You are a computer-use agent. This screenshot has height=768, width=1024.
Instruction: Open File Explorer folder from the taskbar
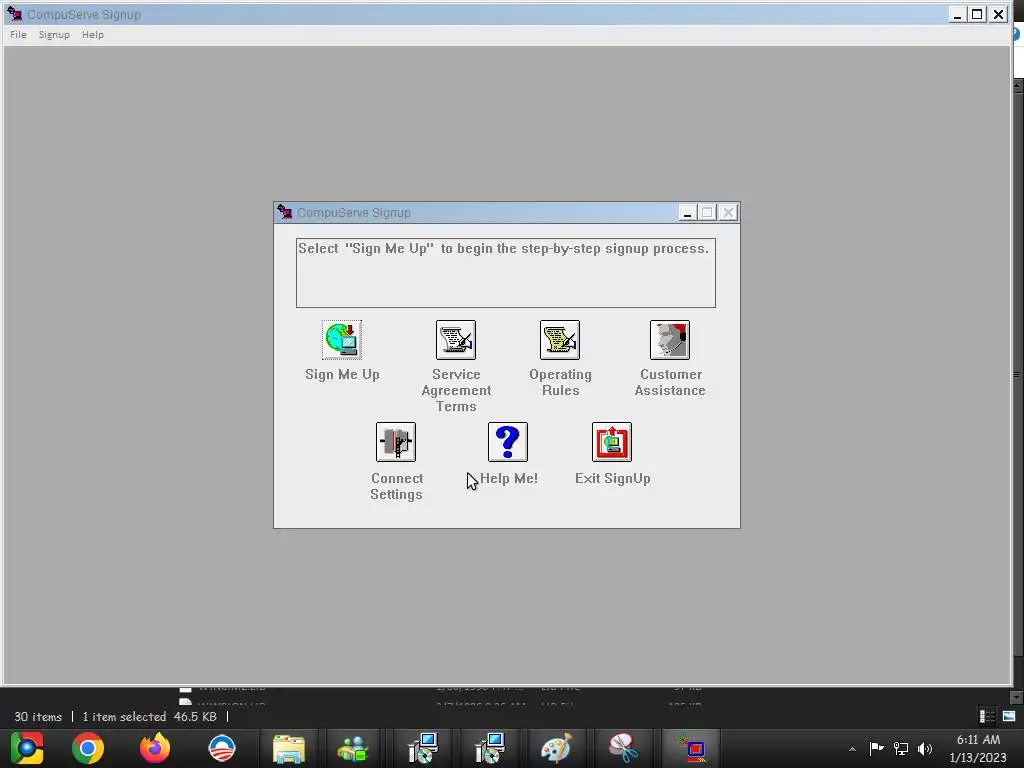coord(288,748)
